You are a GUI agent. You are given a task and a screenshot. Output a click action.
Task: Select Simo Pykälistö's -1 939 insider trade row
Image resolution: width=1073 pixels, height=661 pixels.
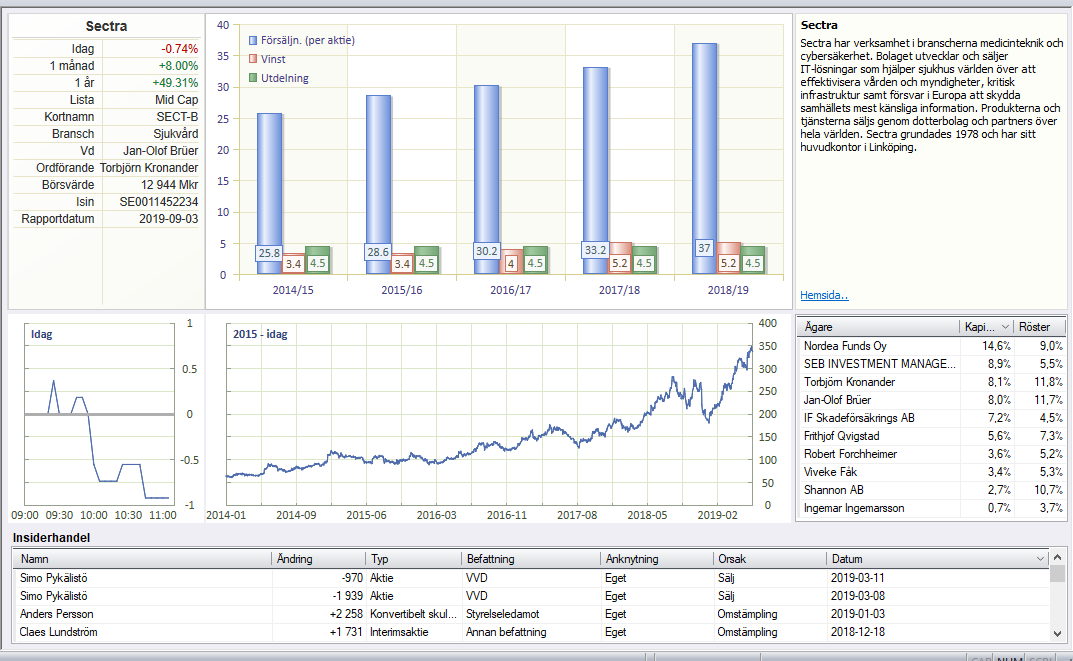tap(531, 596)
